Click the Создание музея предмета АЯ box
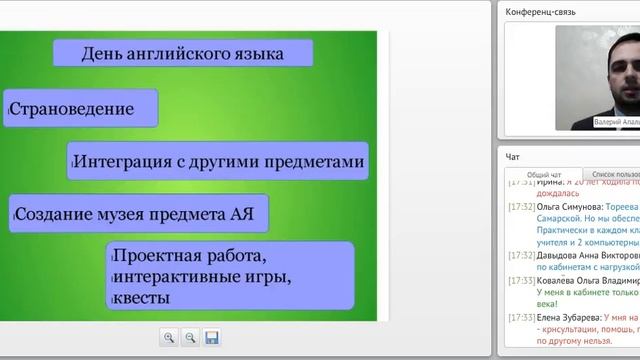Screen dimensions: 640x360 tap(139, 213)
